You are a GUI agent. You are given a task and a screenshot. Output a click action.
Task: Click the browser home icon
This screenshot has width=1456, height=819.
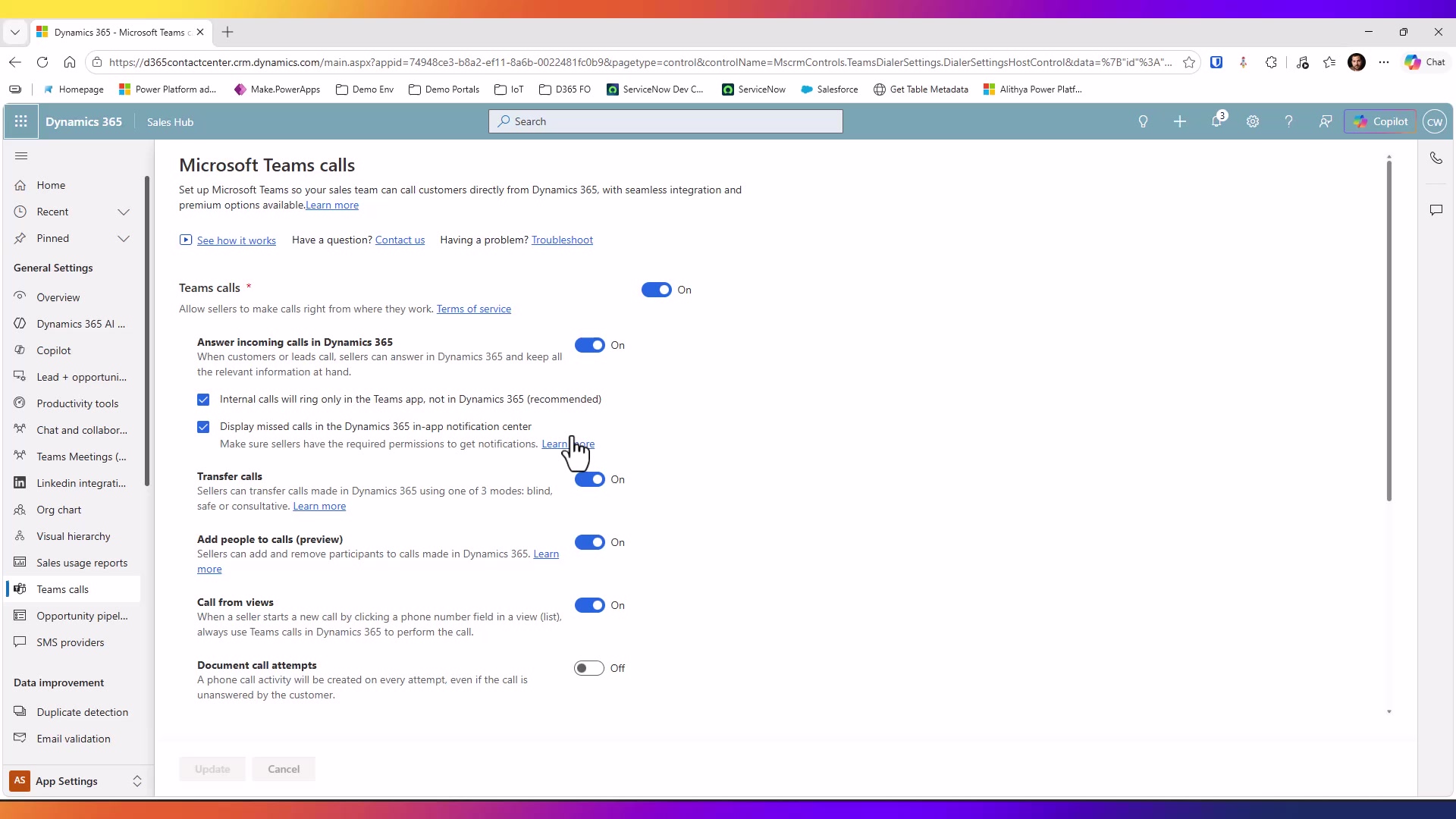[70, 62]
